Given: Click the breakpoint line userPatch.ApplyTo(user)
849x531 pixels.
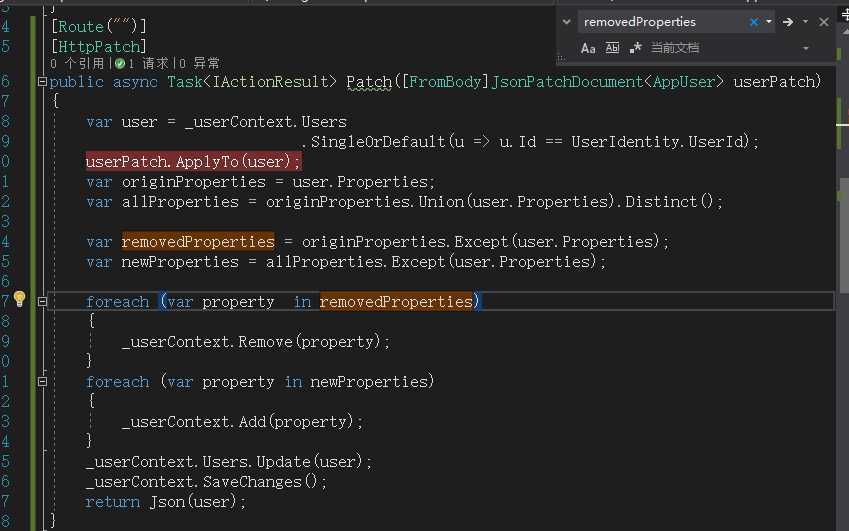Looking at the screenshot, I should pos(193,161).
